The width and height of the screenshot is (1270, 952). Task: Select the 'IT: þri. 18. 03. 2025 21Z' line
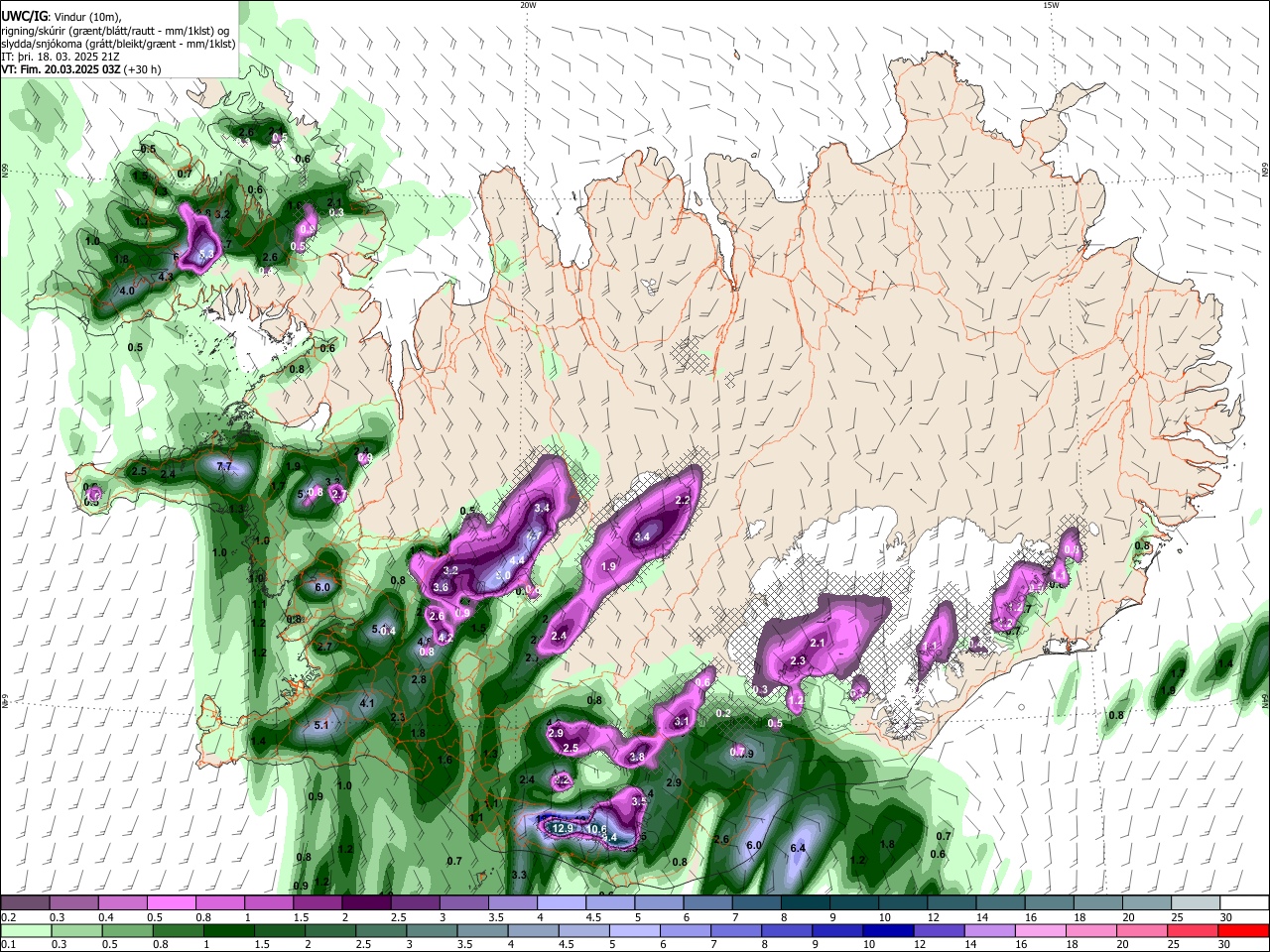pos(61,57)
